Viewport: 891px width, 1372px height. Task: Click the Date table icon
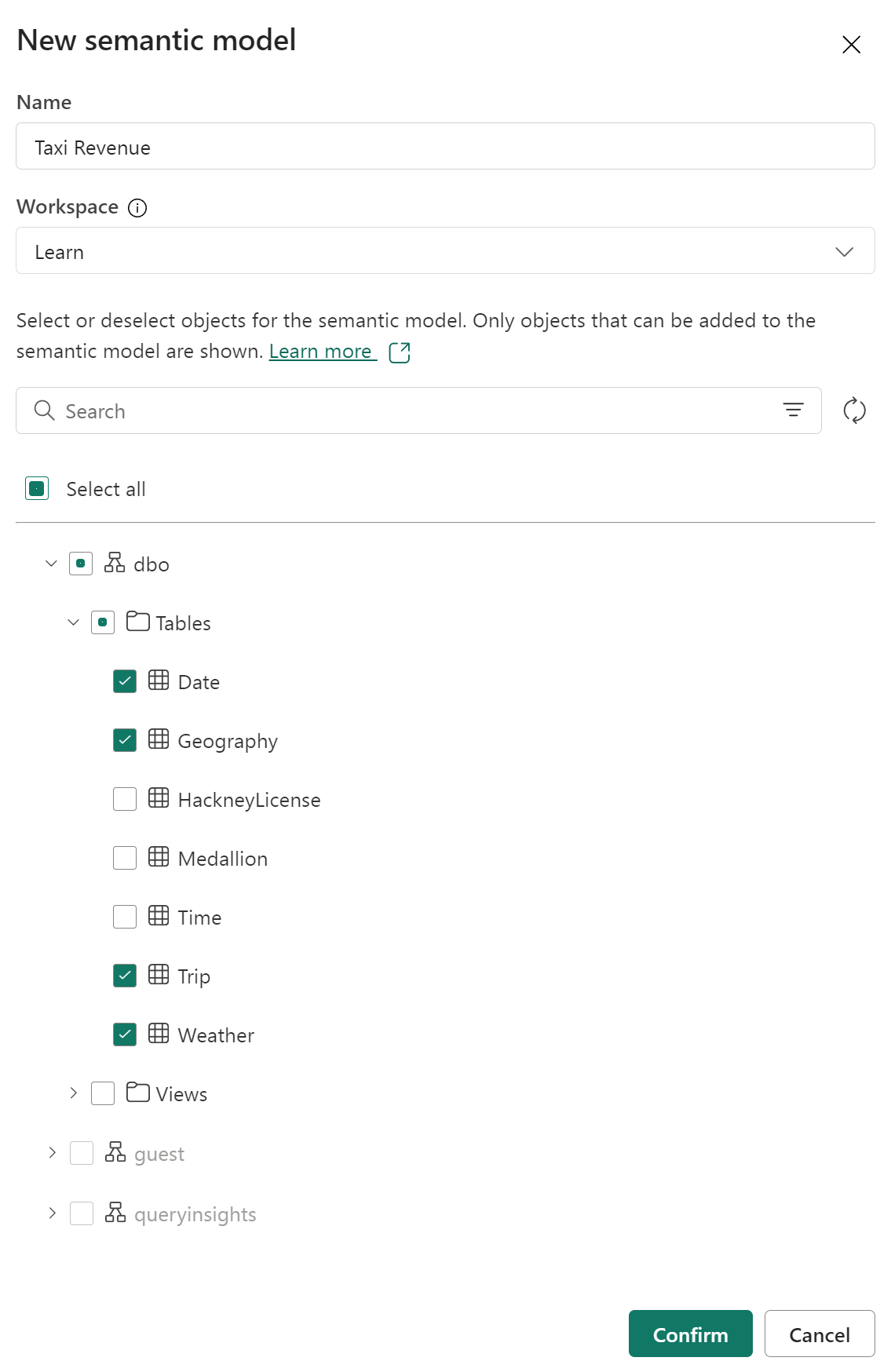tap(159, 681)
